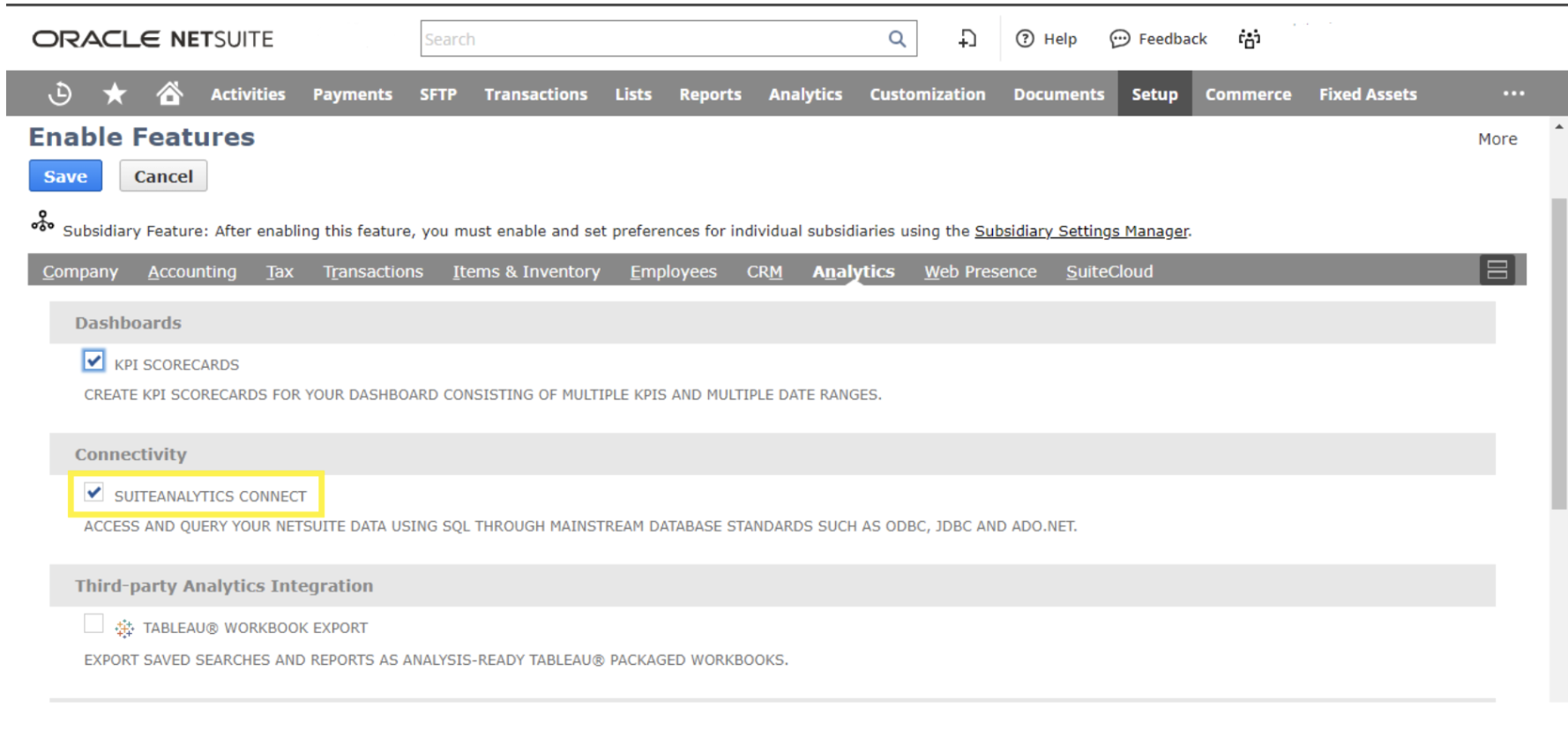The height and width of the screenshot is (730, 1568).
Task: Open the Subsidiary Settings Manager link
Action: 1081,231
